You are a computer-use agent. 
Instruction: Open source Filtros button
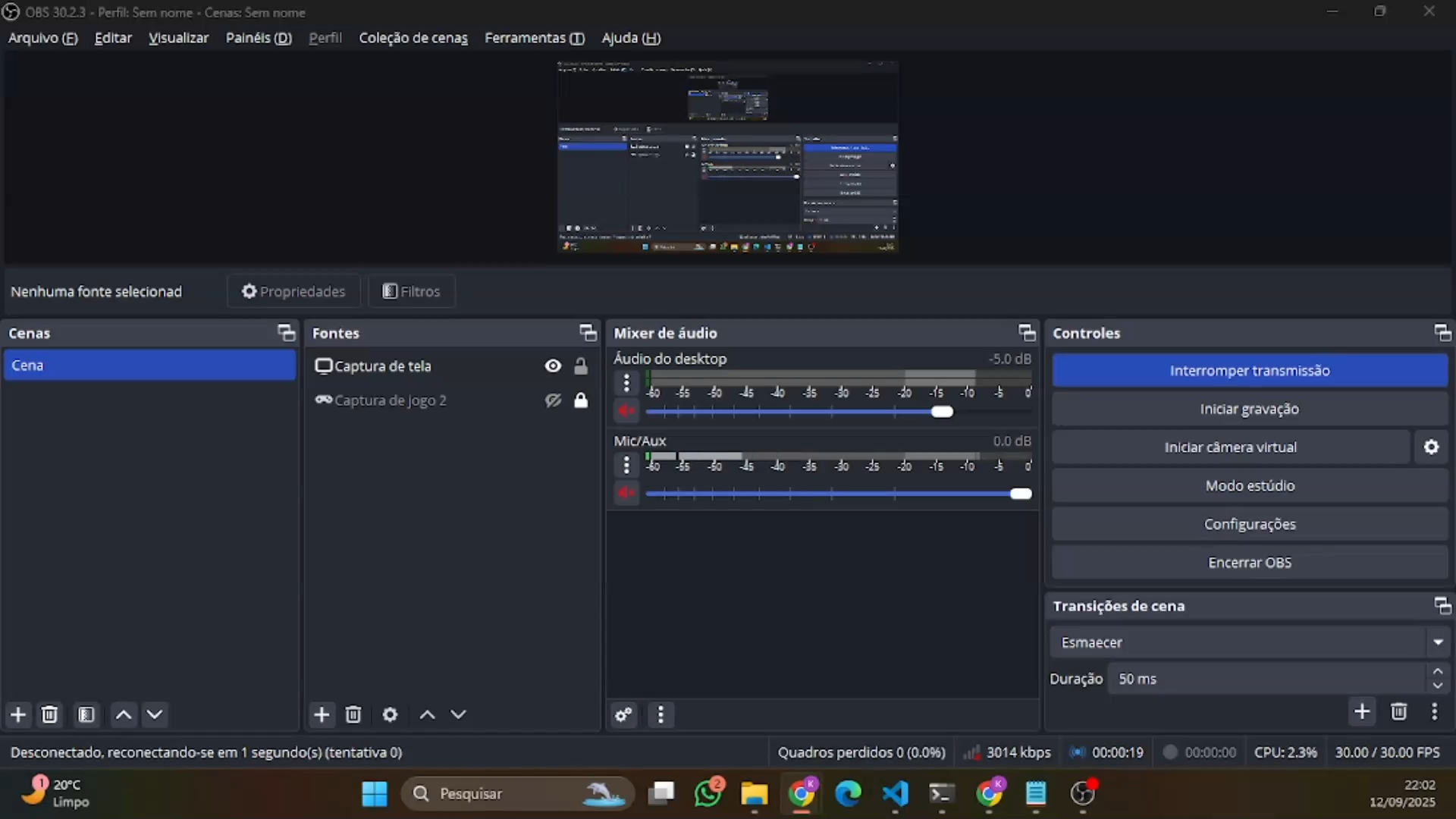(x=411, y=291)
